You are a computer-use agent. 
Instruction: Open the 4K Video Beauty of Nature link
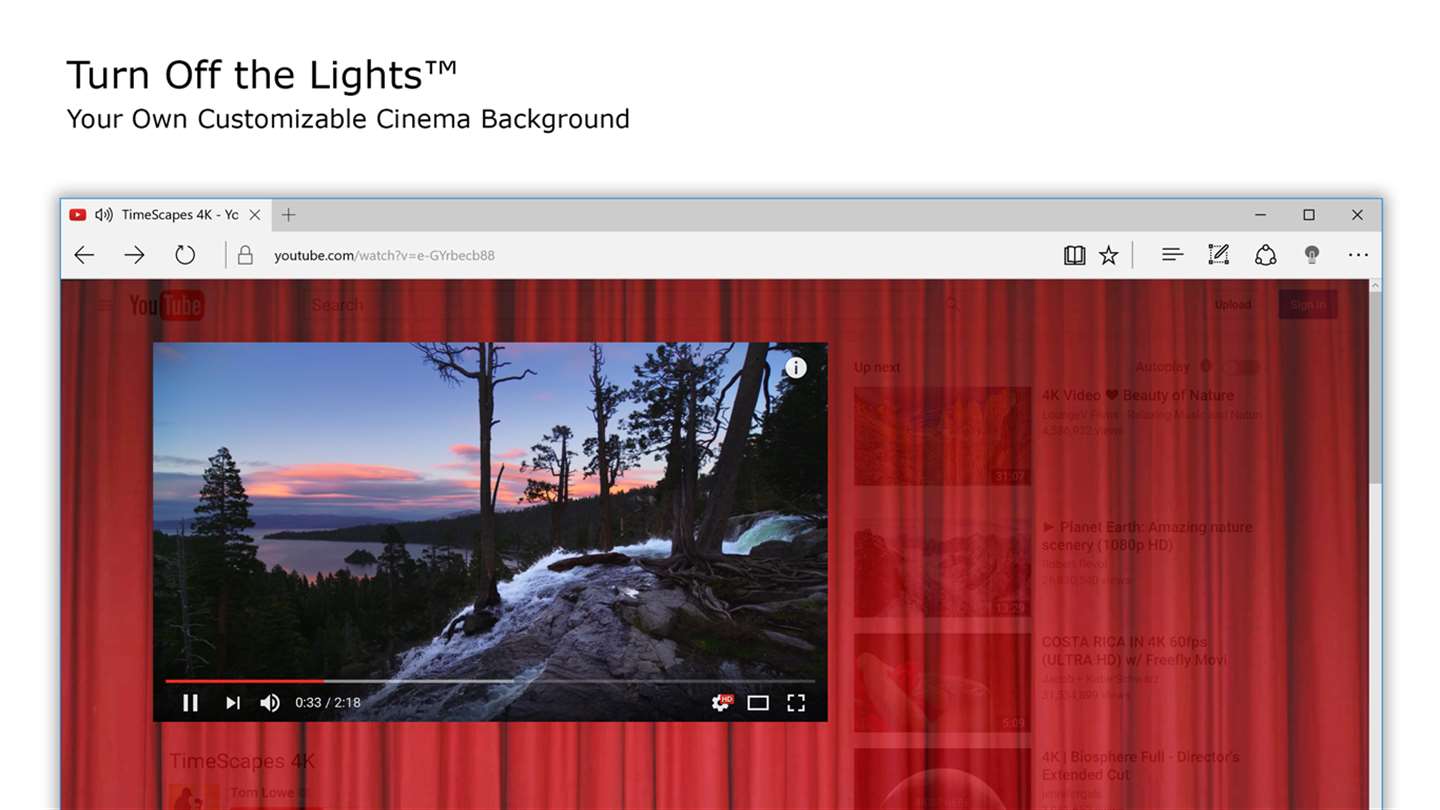(x=1138, y=395)
